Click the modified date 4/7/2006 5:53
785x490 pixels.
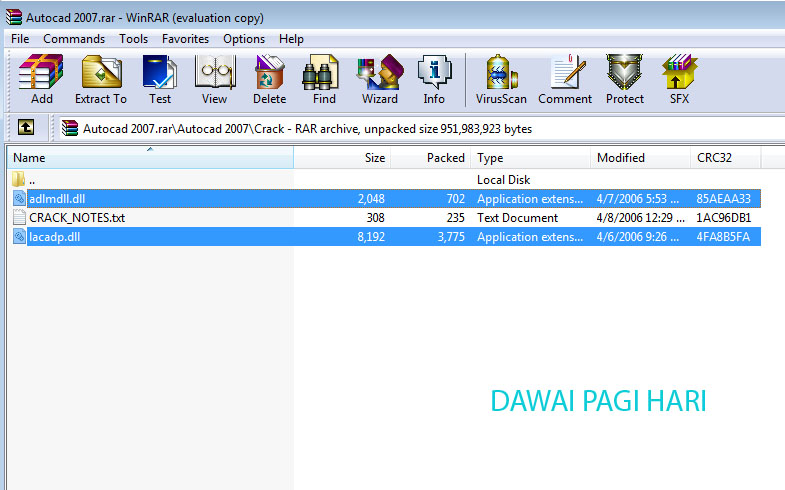pyautogui.click(x=637, y=199)
